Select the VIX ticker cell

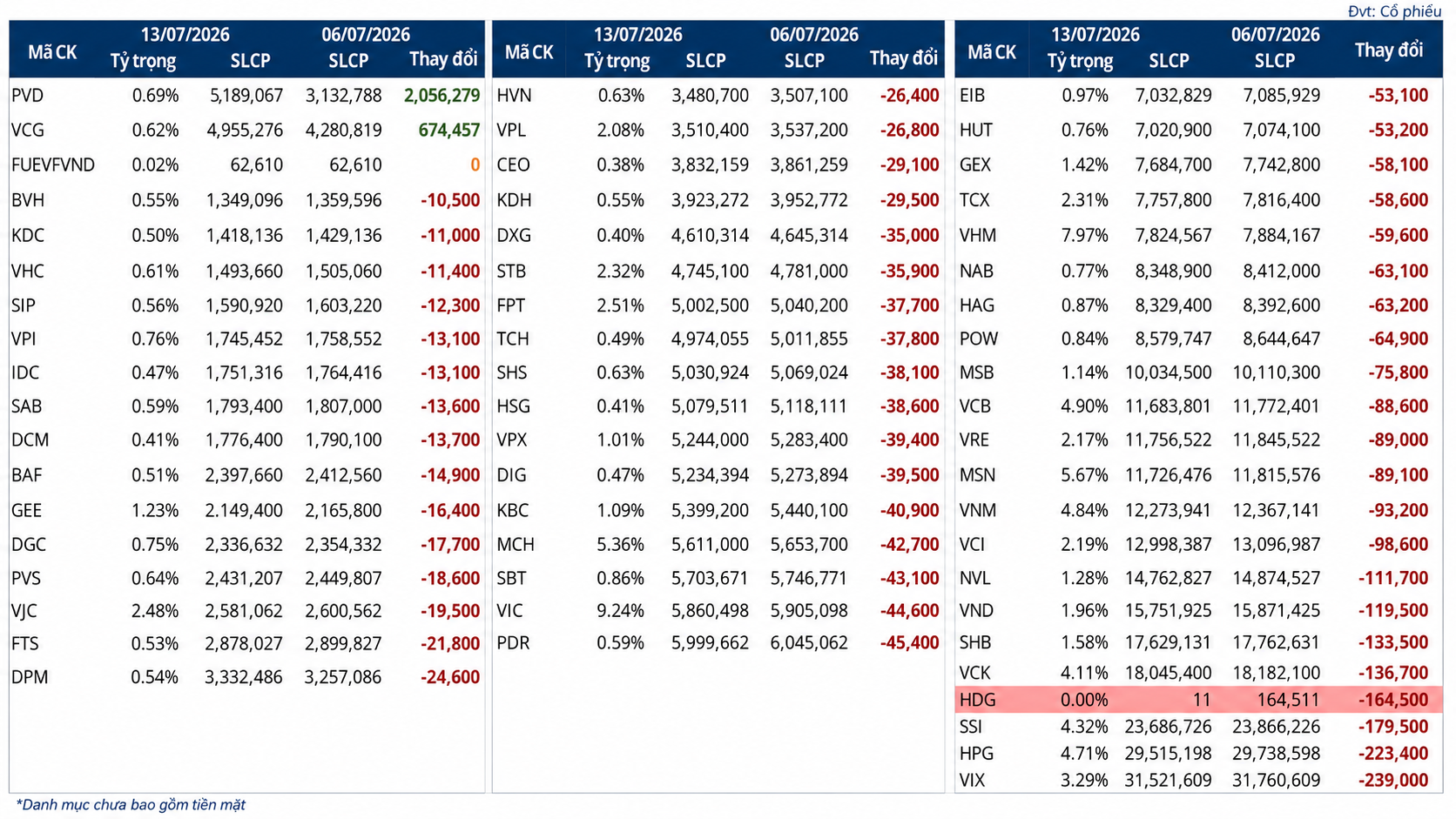[x=972, y=781]
